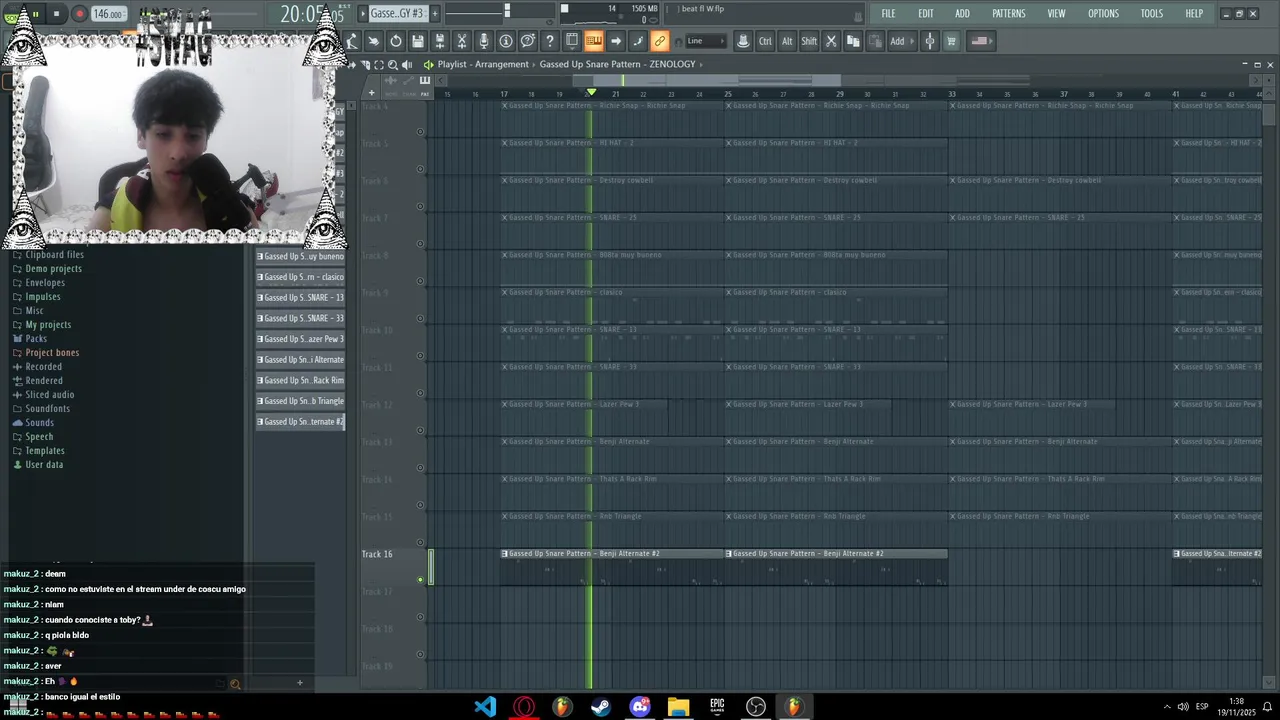Open the ADD menu
The height and width of the screenshot is (720, 1280).
pyautogui.click(x=962, y=14)
